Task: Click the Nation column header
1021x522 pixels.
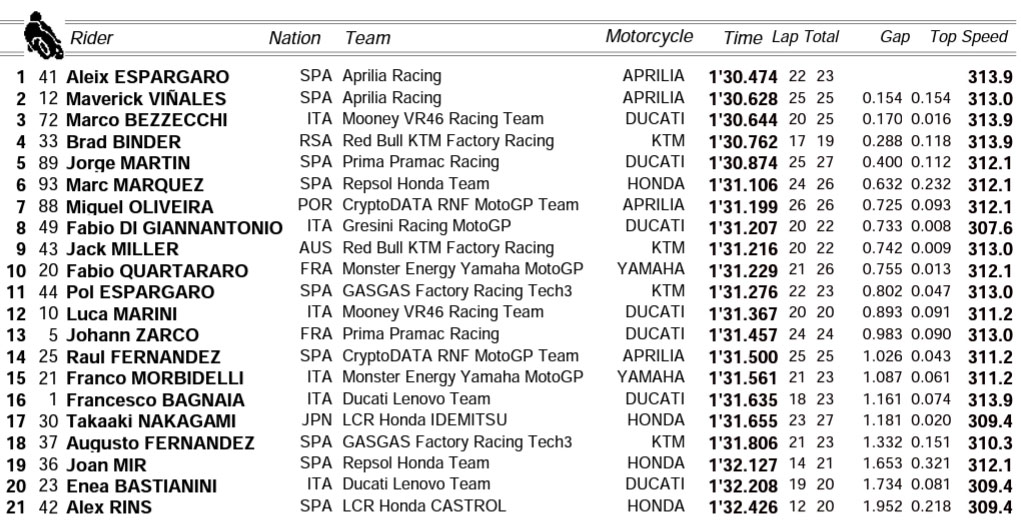Action: tap(294, 38)
